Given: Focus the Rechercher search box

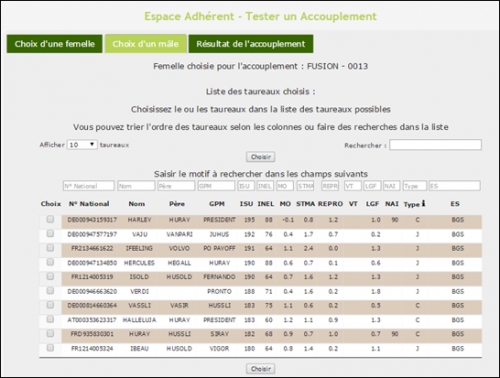Looking at the screenshot, I should (x=435, y=145).
